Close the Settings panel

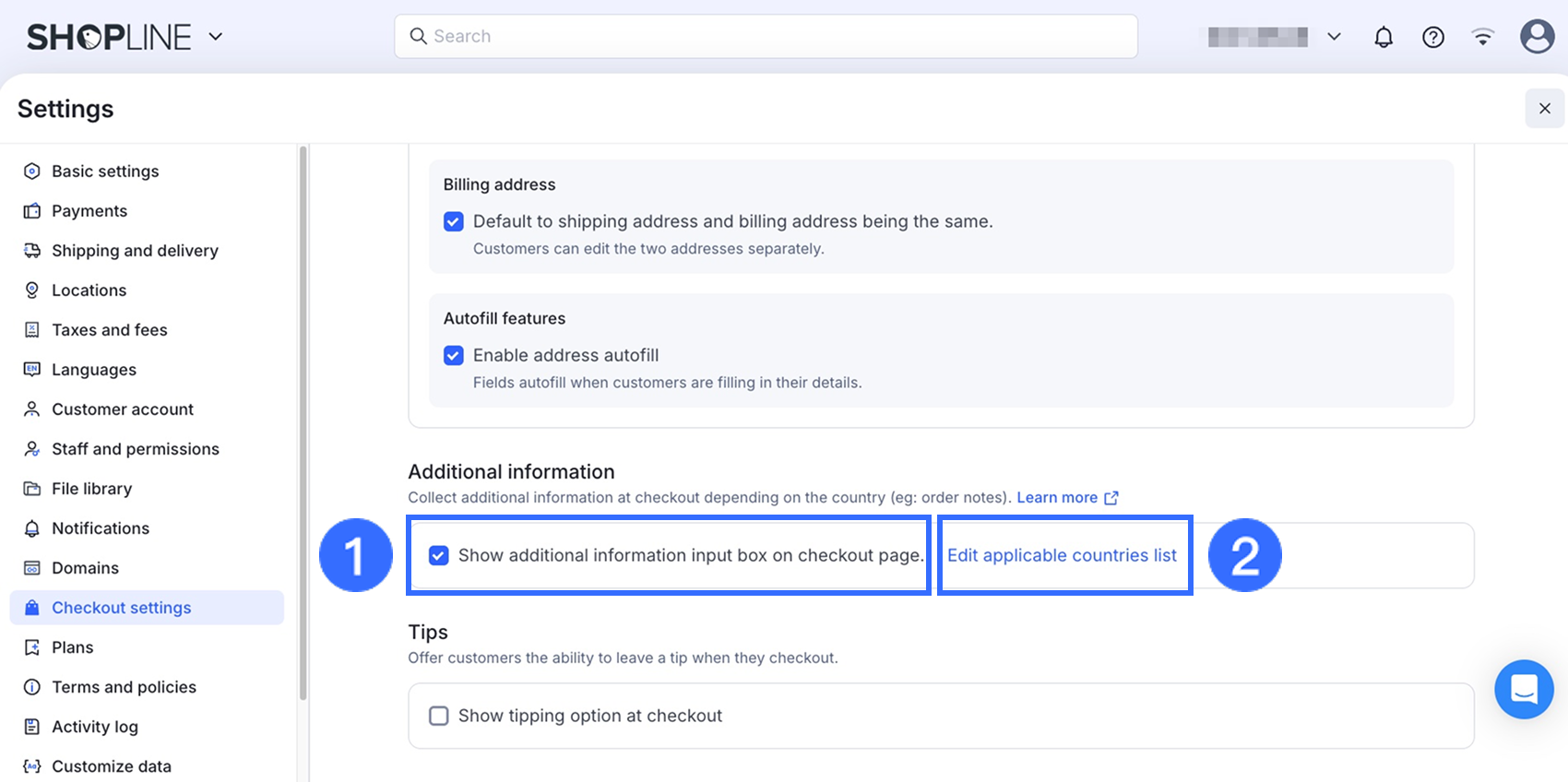(1545, 109)
